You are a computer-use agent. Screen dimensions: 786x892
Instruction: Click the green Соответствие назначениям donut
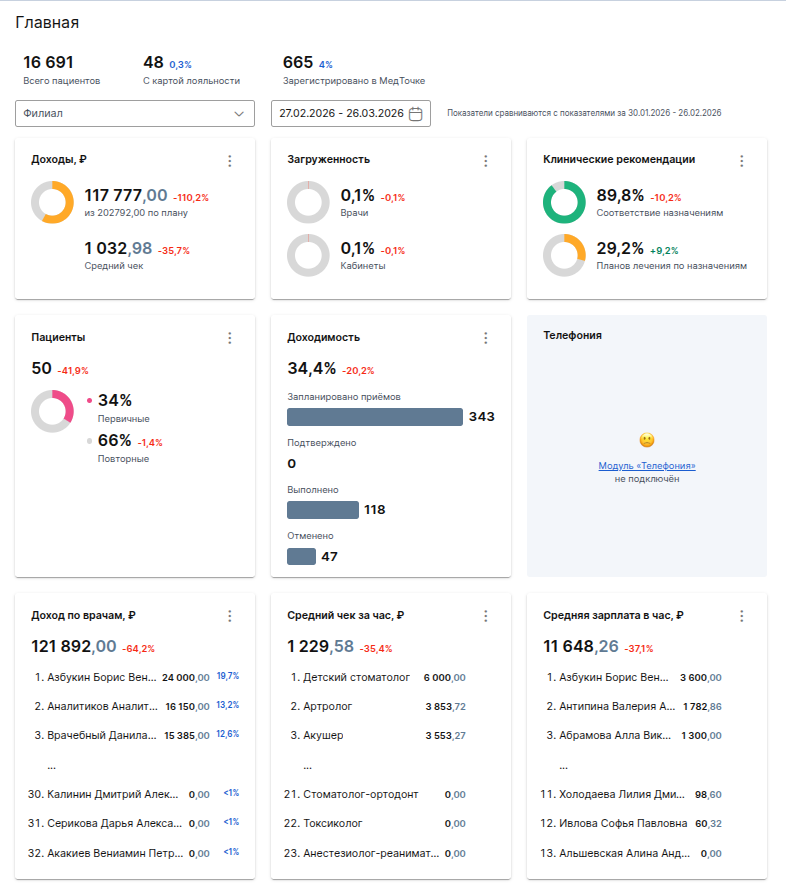[x=564, y=202]
